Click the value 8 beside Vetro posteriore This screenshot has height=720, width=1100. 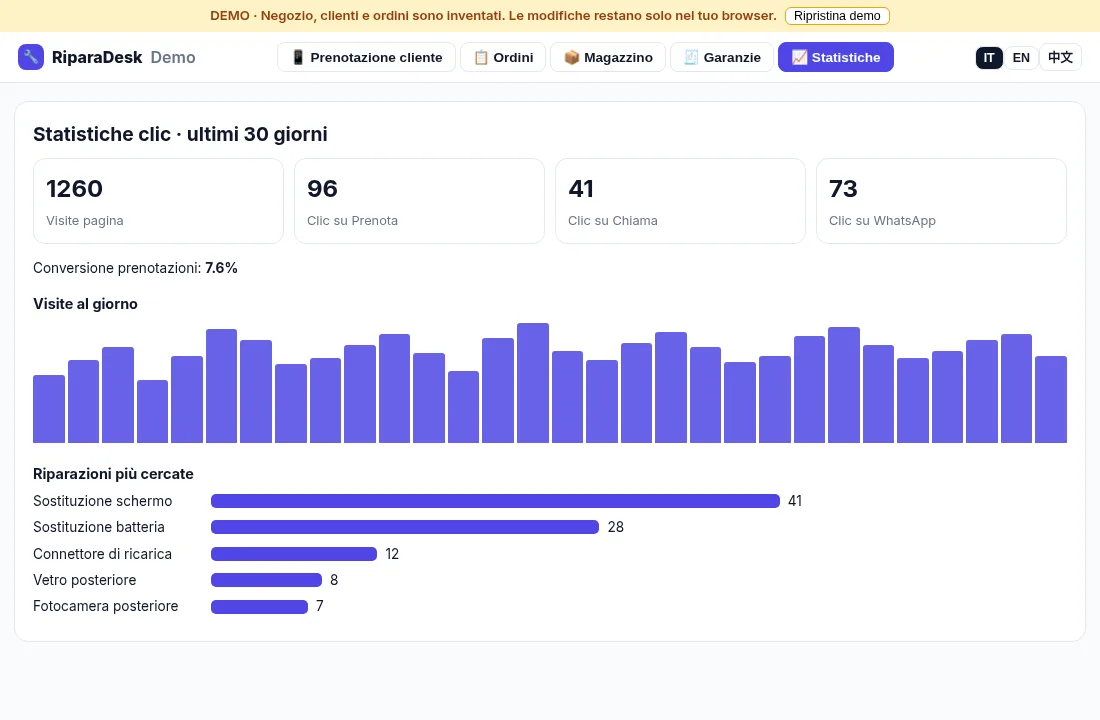(x=334, y=580)
